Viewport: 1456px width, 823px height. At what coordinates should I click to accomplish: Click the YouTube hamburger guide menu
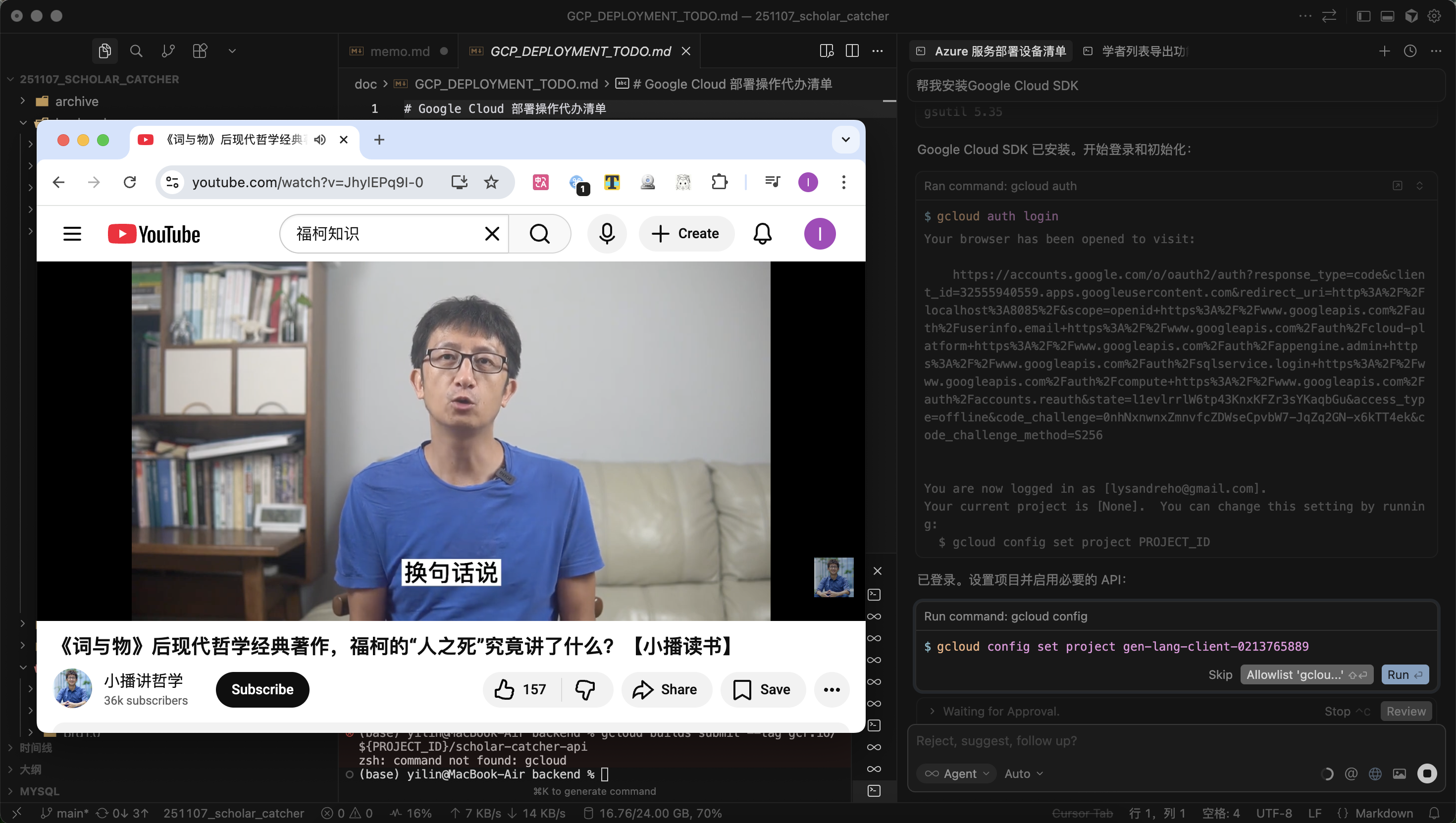pyautogui.click(x=72, y=233)
